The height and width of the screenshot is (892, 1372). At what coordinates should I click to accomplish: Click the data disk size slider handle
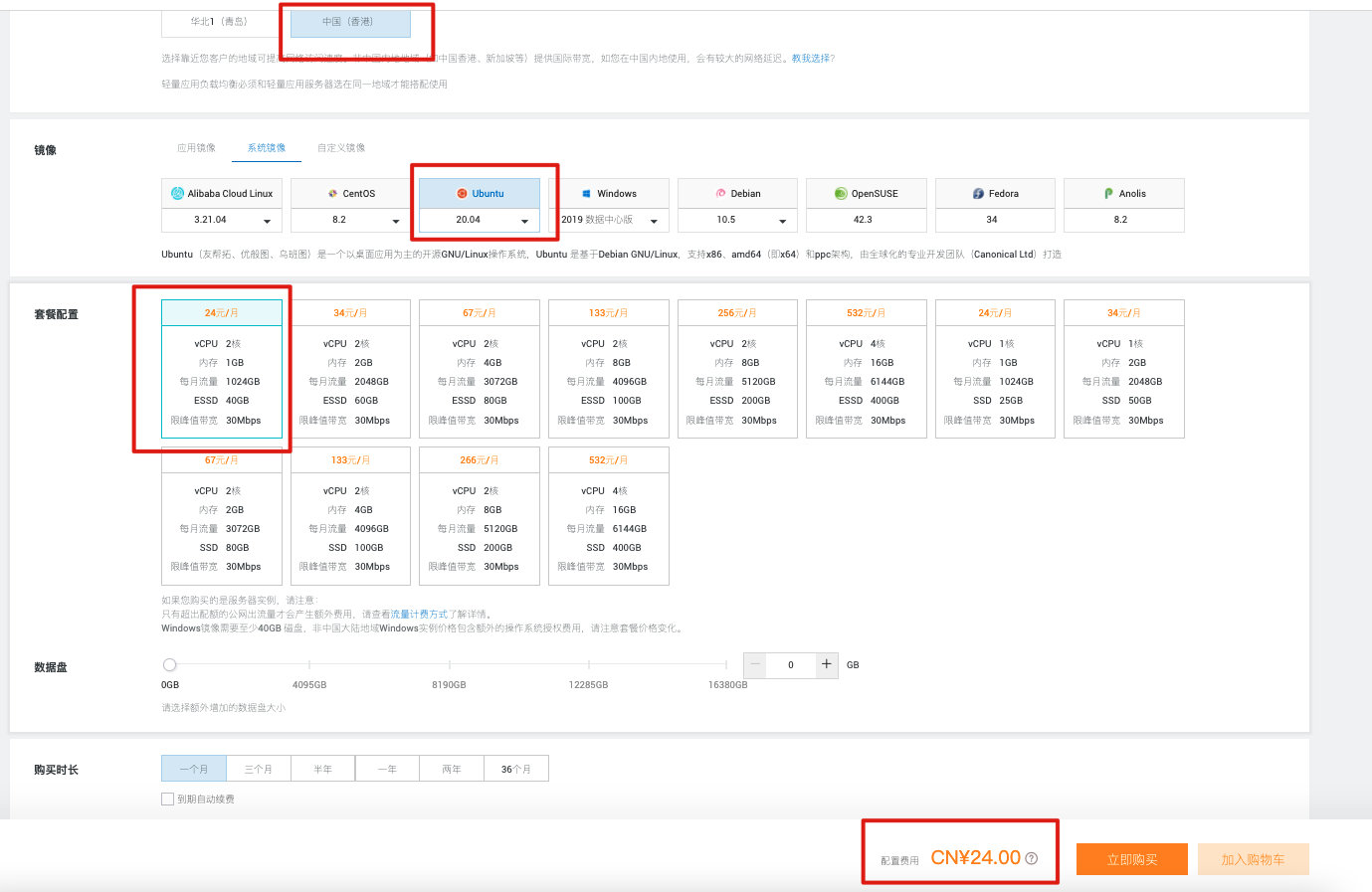click(169, 664)
